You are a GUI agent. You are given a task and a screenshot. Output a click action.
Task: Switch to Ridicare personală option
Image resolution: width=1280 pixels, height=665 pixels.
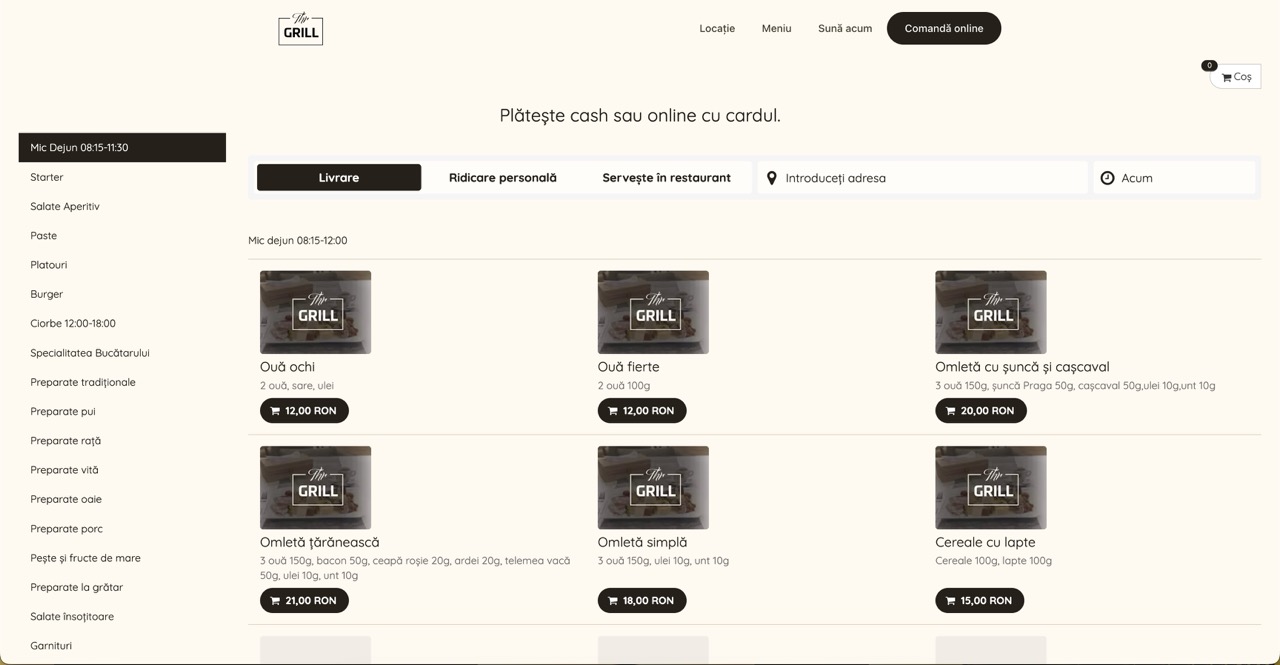(x=502, y=178)
